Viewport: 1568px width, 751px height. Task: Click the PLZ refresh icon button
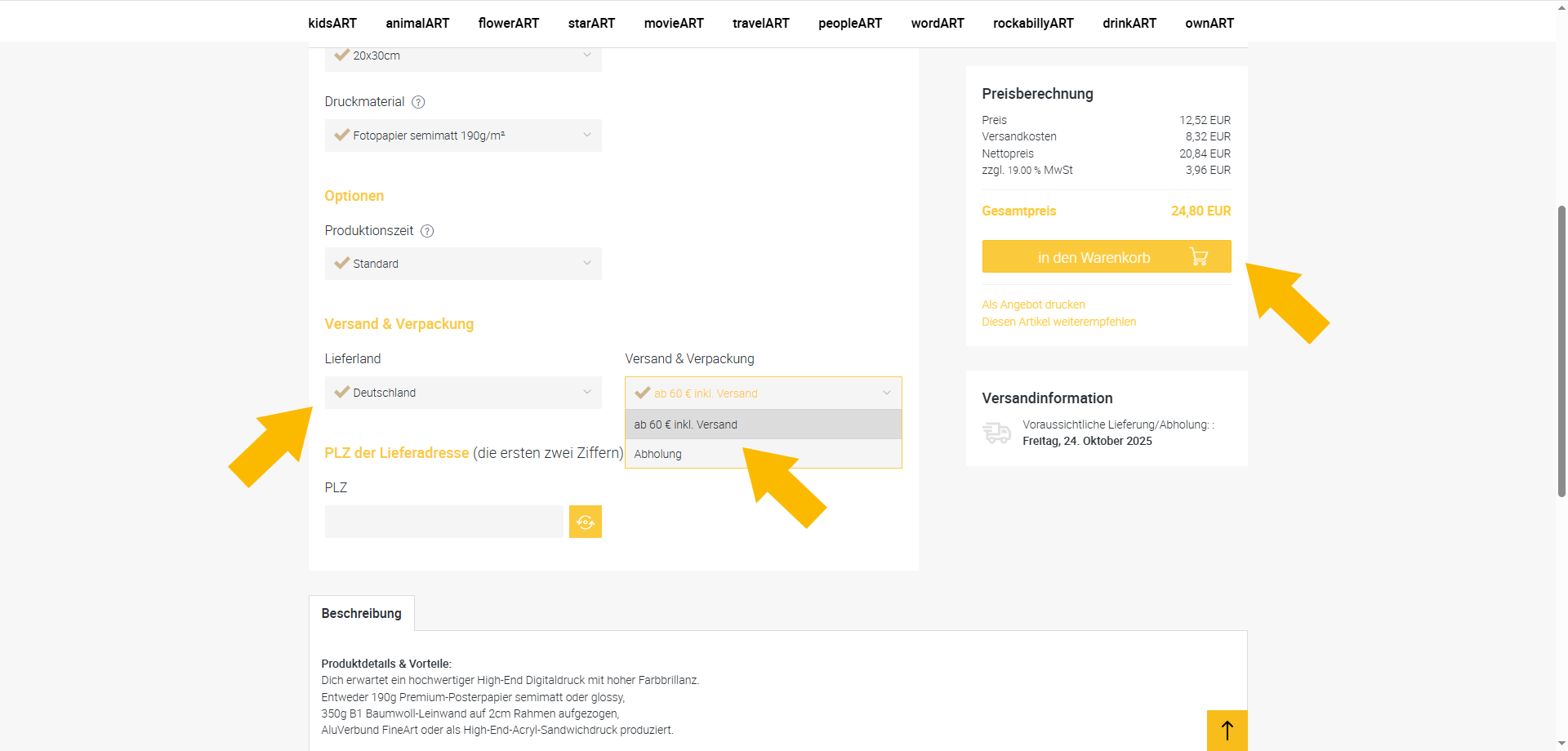[586, 522]
